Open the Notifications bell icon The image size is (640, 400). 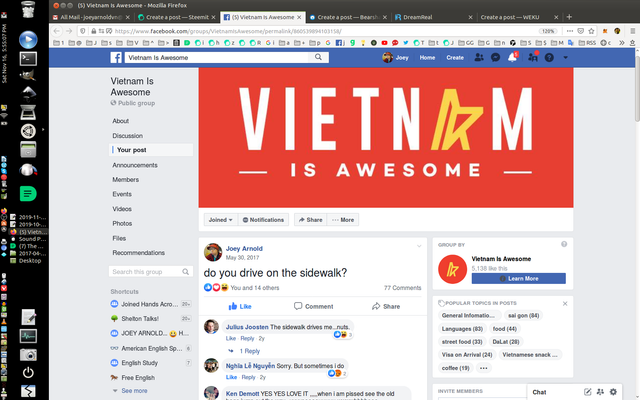(x=512, y=58)
